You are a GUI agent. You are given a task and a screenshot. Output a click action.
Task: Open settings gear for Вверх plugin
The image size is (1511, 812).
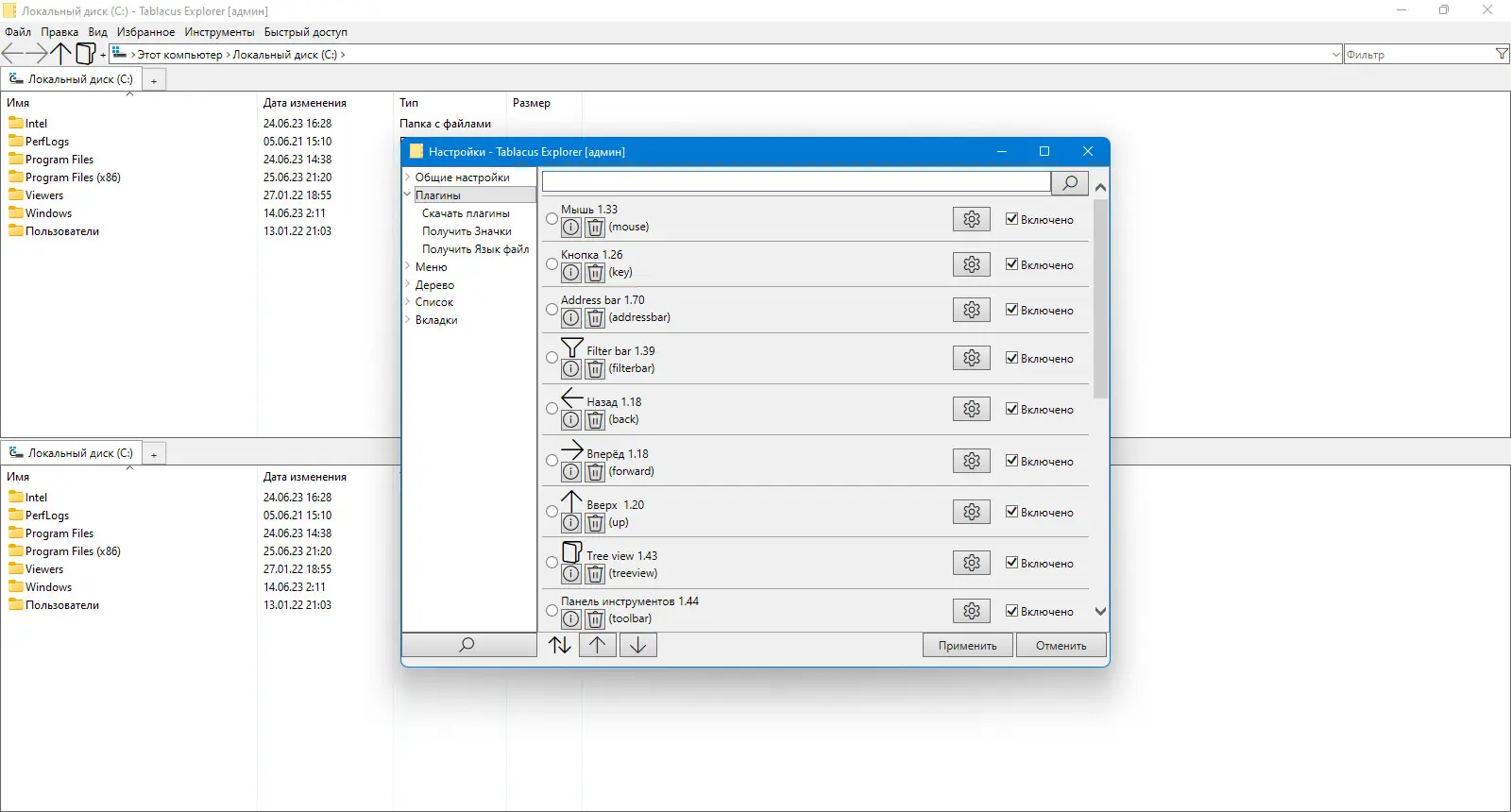(972, 512)
